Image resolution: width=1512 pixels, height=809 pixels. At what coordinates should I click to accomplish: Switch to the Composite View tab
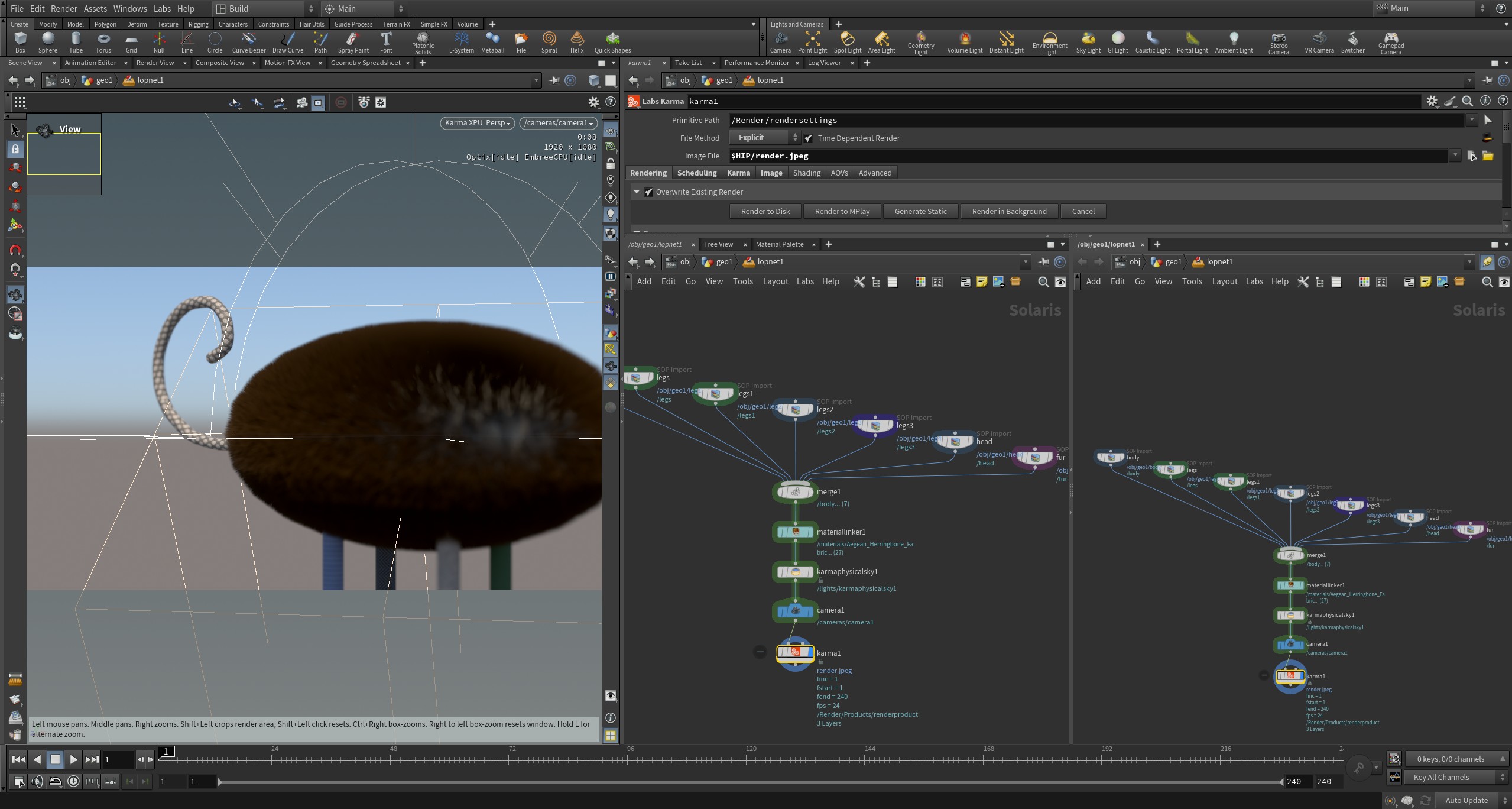pos(219,63)
